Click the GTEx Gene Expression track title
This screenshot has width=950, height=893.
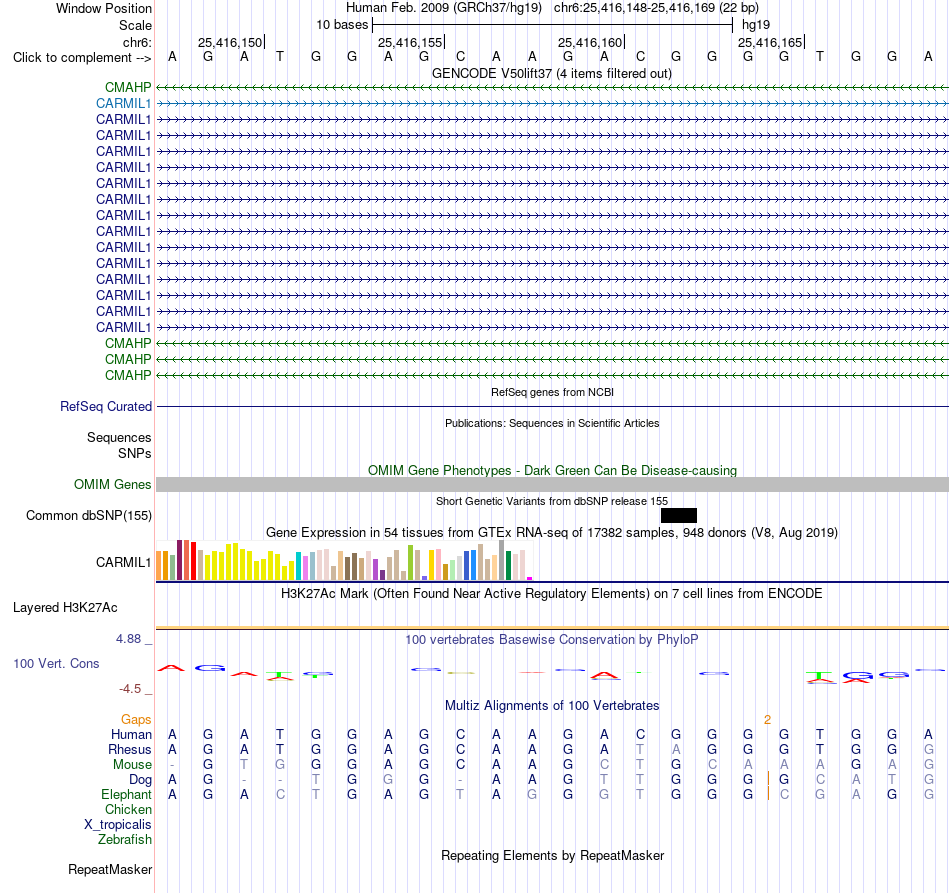(x=552, y=533)
